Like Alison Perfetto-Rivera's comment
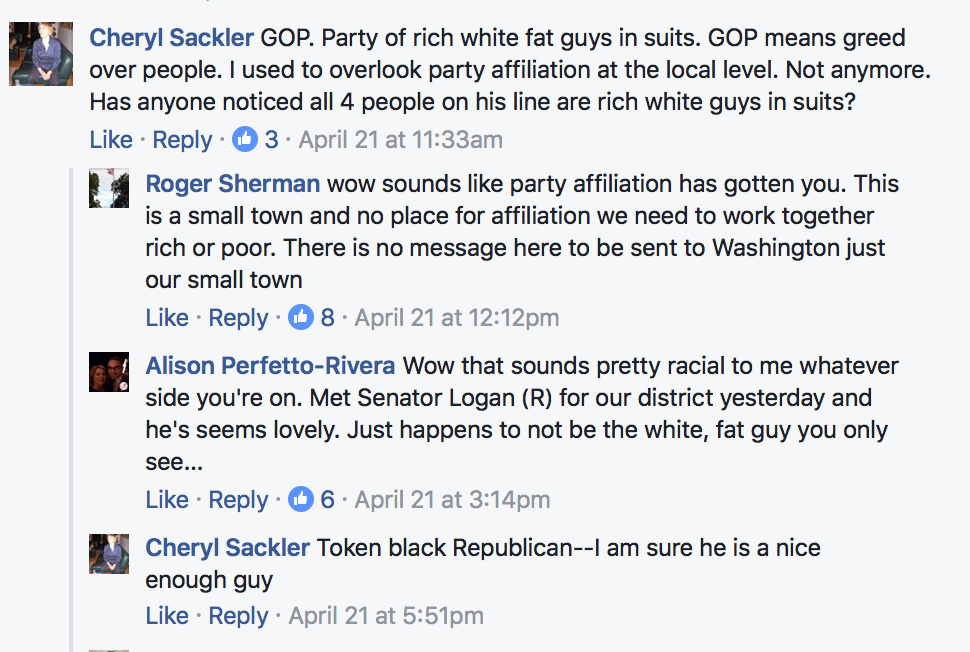The height and width of the screenshot is (652, 970). point(167,500)
